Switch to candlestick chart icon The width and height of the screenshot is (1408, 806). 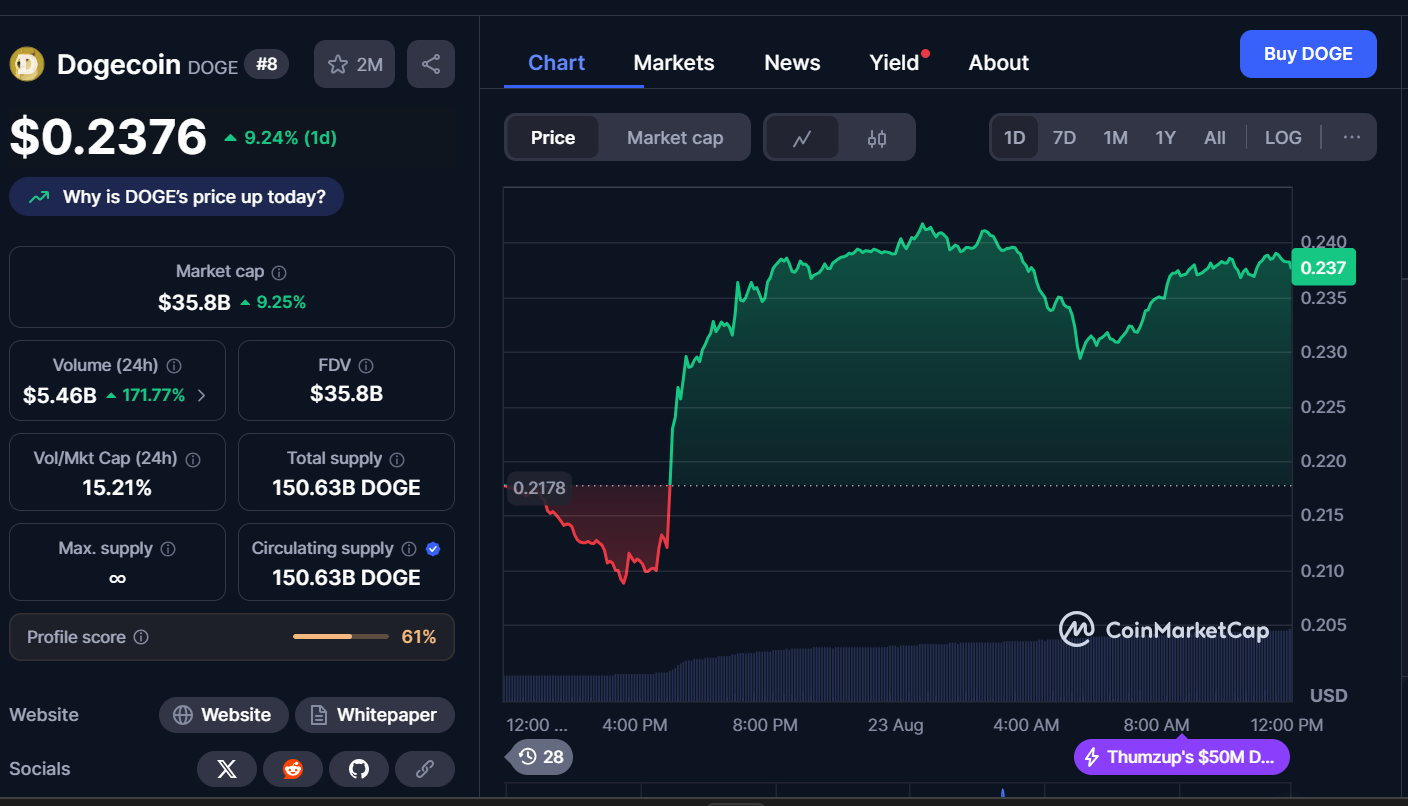(x=877, y=138)
